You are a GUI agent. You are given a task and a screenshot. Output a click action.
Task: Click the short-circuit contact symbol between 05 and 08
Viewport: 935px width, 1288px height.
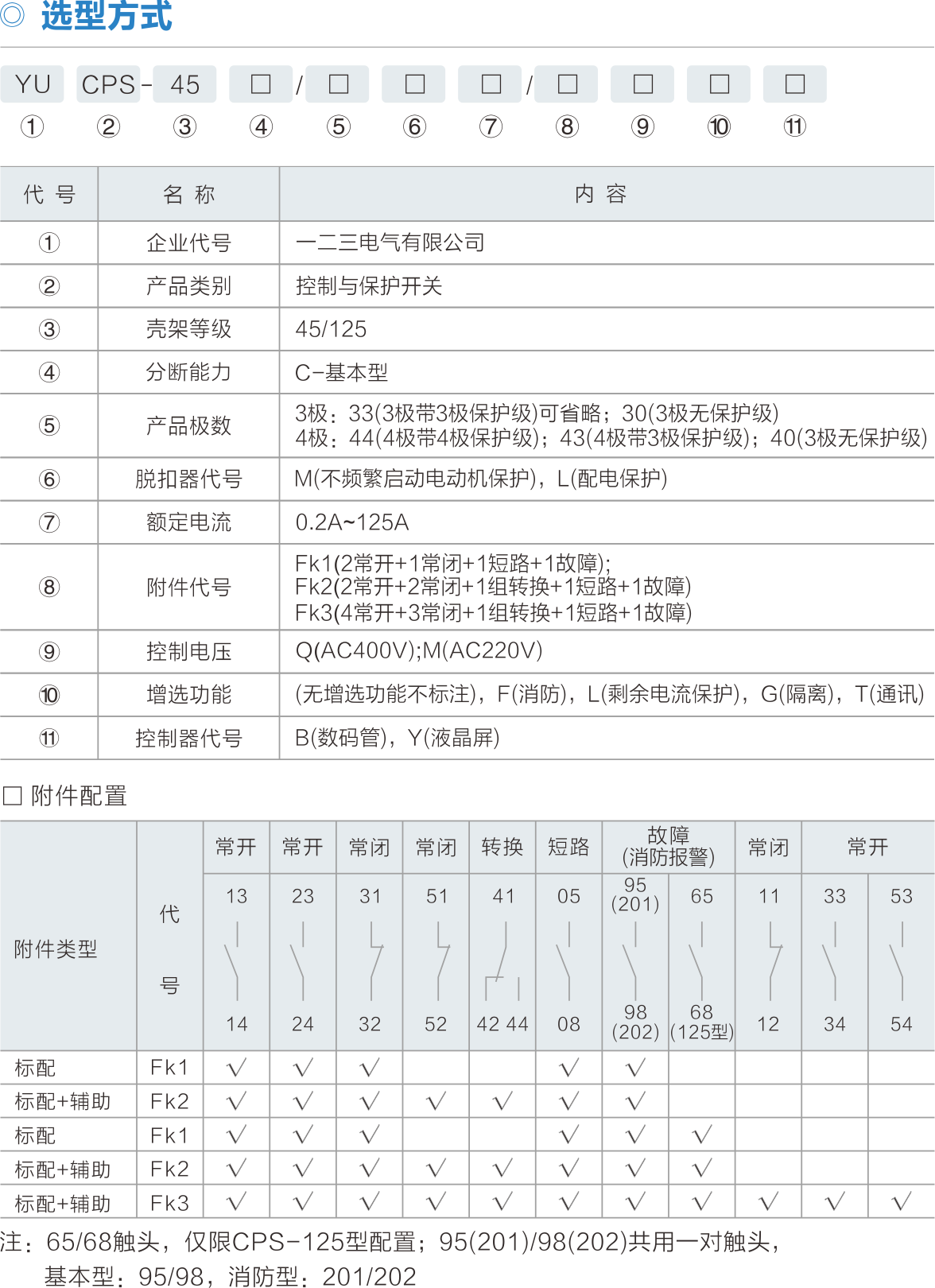pyautogui.click(x=568, y=960)
